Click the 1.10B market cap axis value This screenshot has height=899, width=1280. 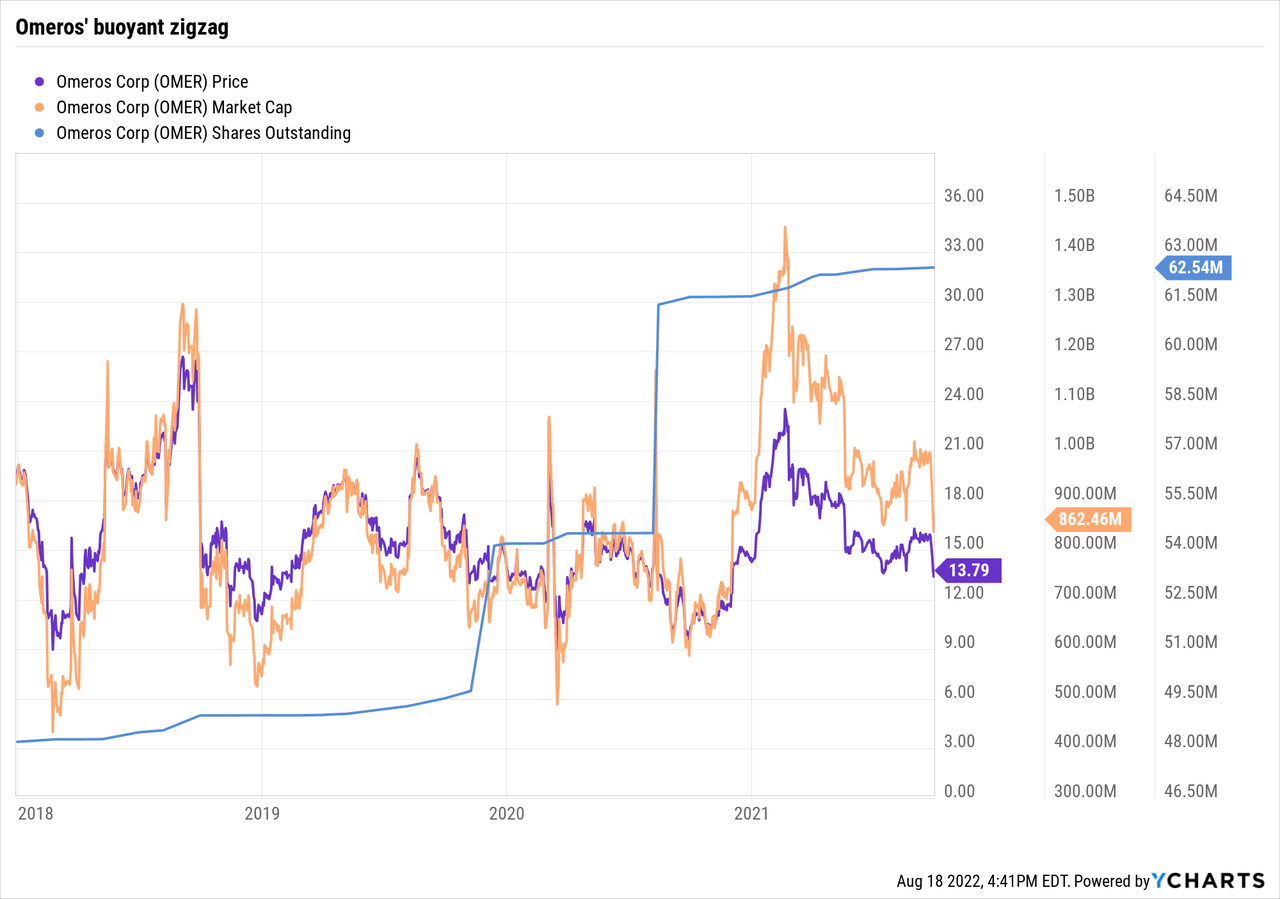pyautogui.click(x=1074, y=394)
